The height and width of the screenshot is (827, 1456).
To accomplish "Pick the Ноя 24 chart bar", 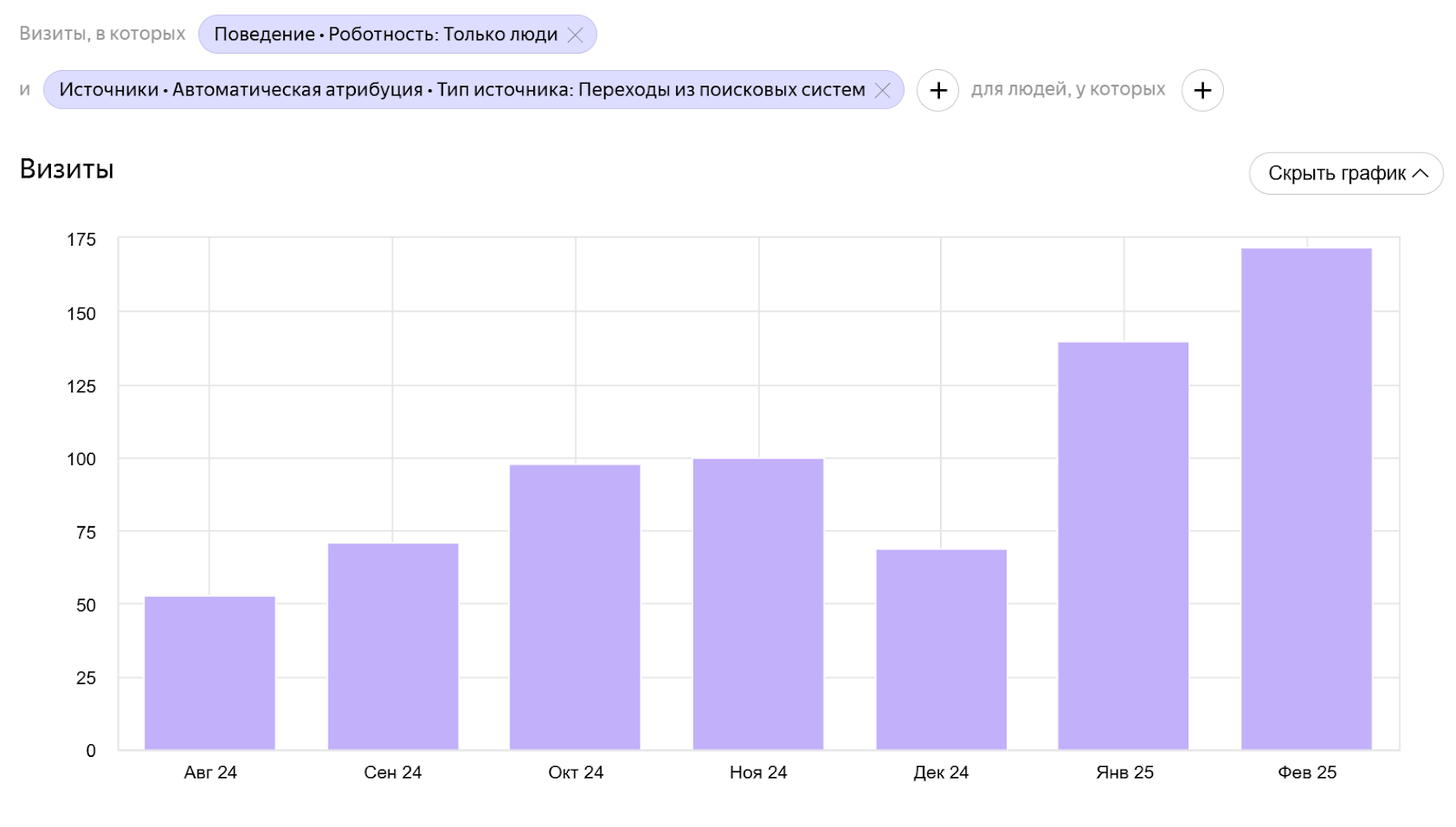I will (758, 604).
